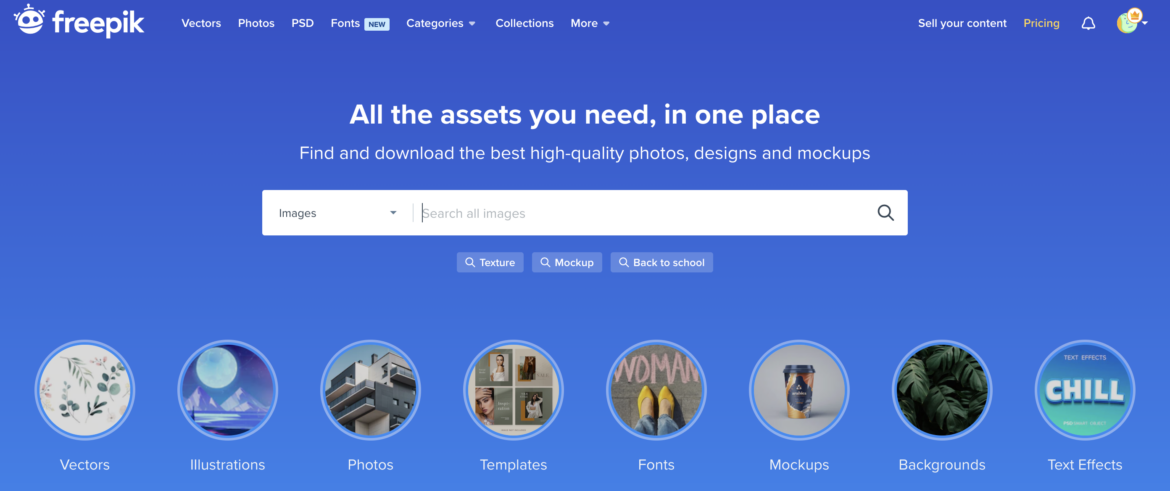Image resolution: width=1170 pixels, height=491 pixels.
Task: Open the user avatar account menu
Action: 1131,22
